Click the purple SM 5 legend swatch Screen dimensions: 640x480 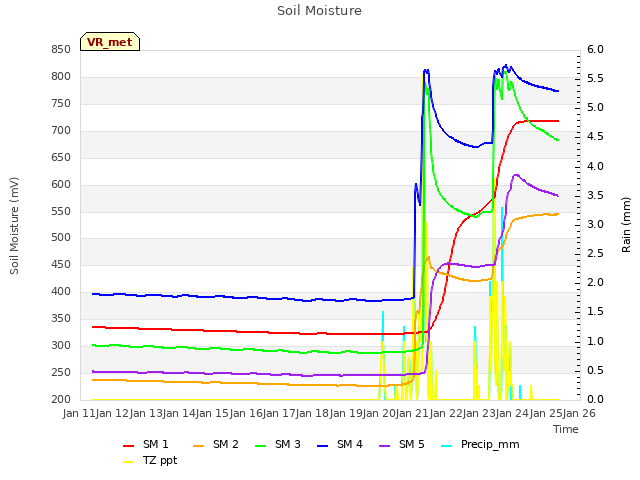(385, 446)
